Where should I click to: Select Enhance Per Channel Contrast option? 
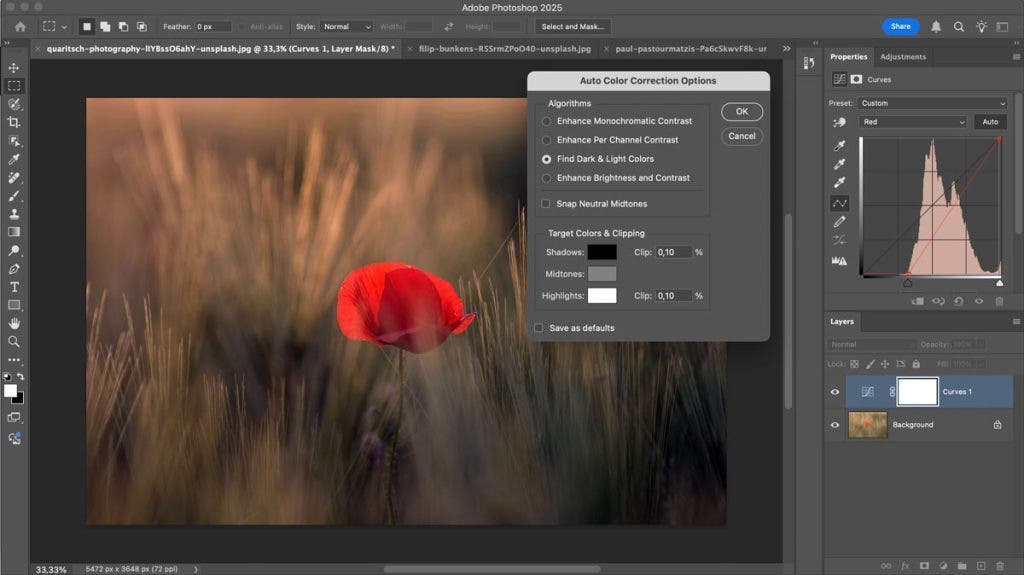(610, 140)
